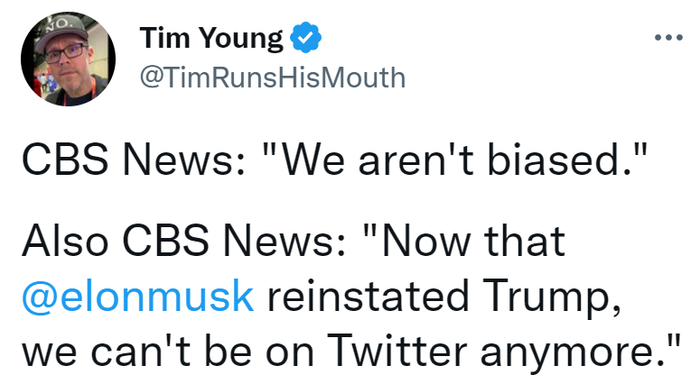Click the Tim Young display name

[212, 38]
